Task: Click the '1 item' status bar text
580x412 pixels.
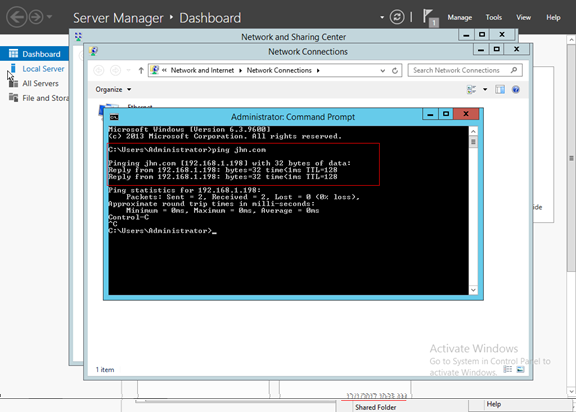Action: click(105, 369)
